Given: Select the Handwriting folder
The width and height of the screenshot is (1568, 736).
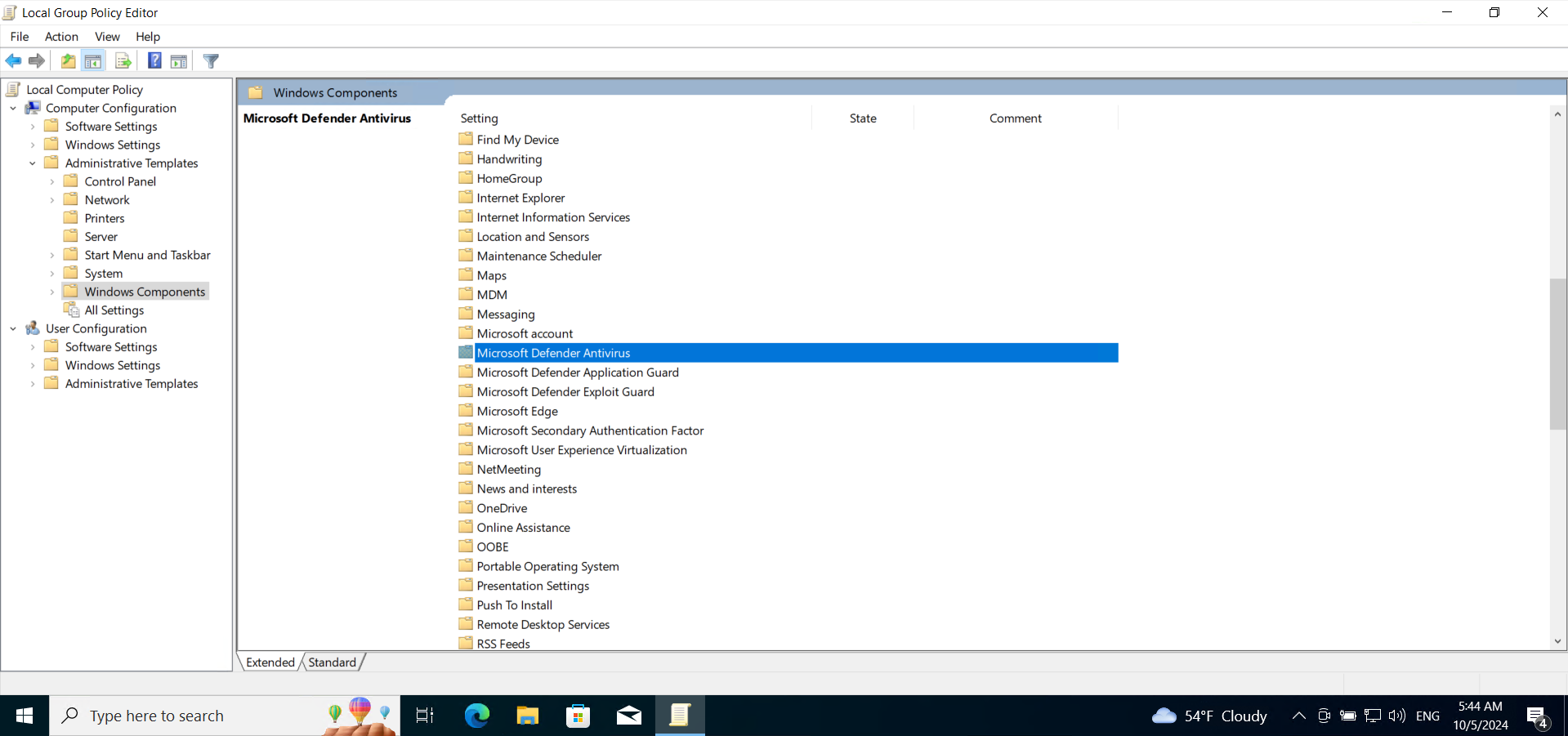Looking at the screenshot, I should tap(509, 159).
